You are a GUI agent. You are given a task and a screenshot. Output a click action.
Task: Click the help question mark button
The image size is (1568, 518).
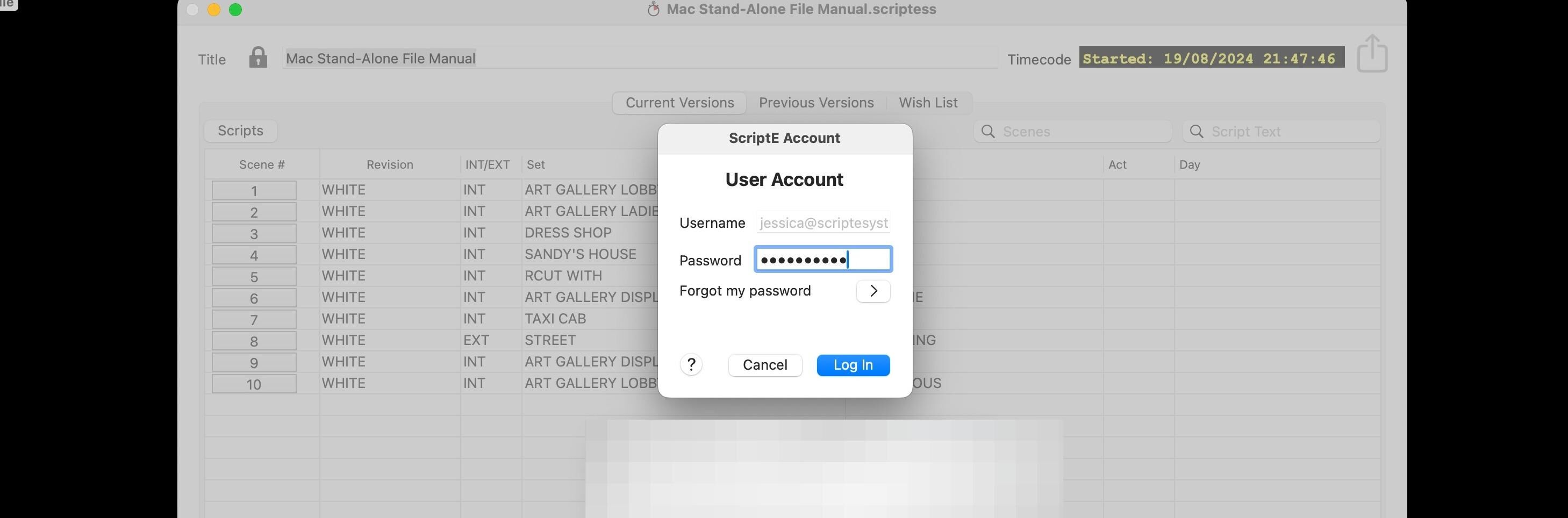point(691,365)
